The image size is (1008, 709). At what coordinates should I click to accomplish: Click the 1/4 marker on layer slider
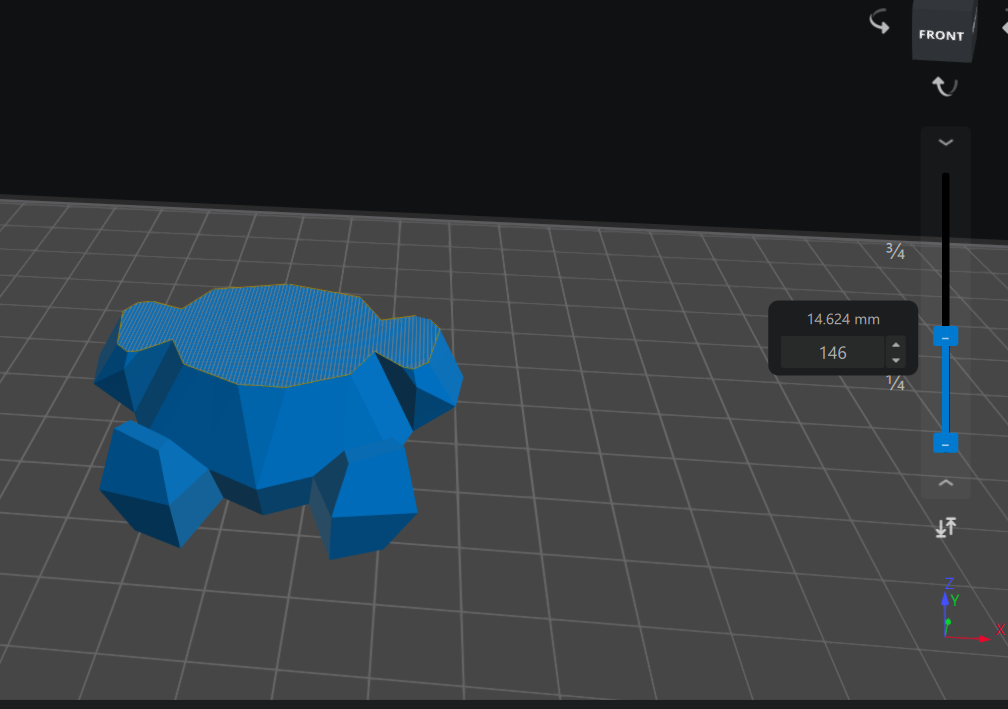click(895, 382)
